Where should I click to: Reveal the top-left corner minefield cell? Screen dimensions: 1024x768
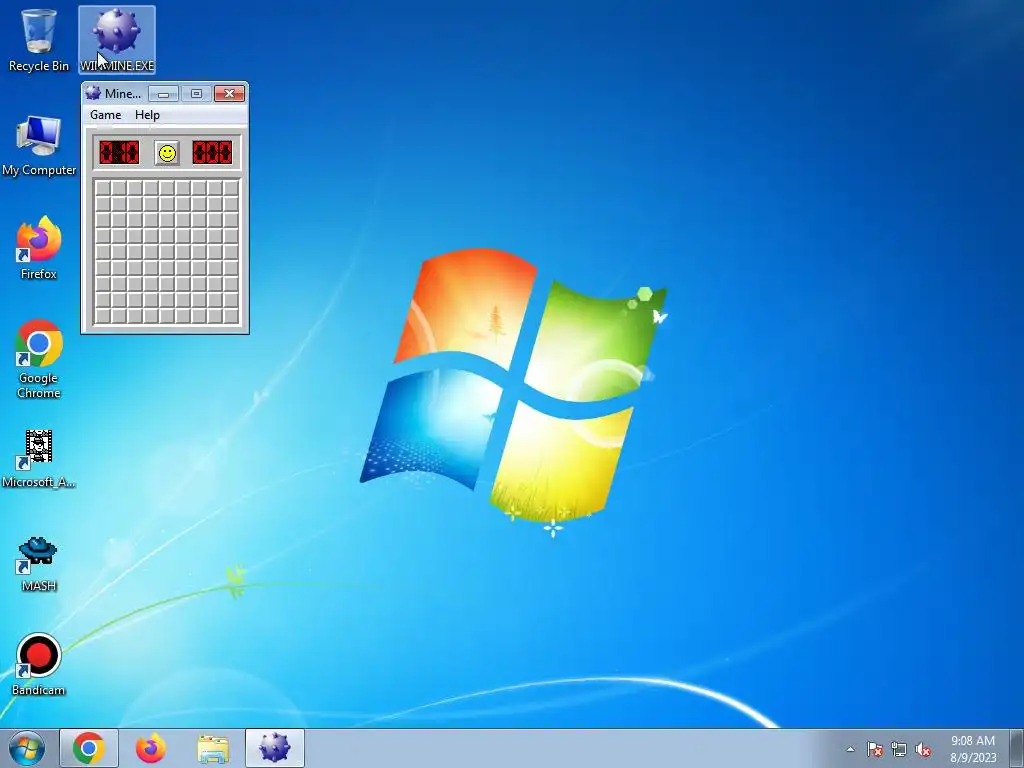(103, 188)
